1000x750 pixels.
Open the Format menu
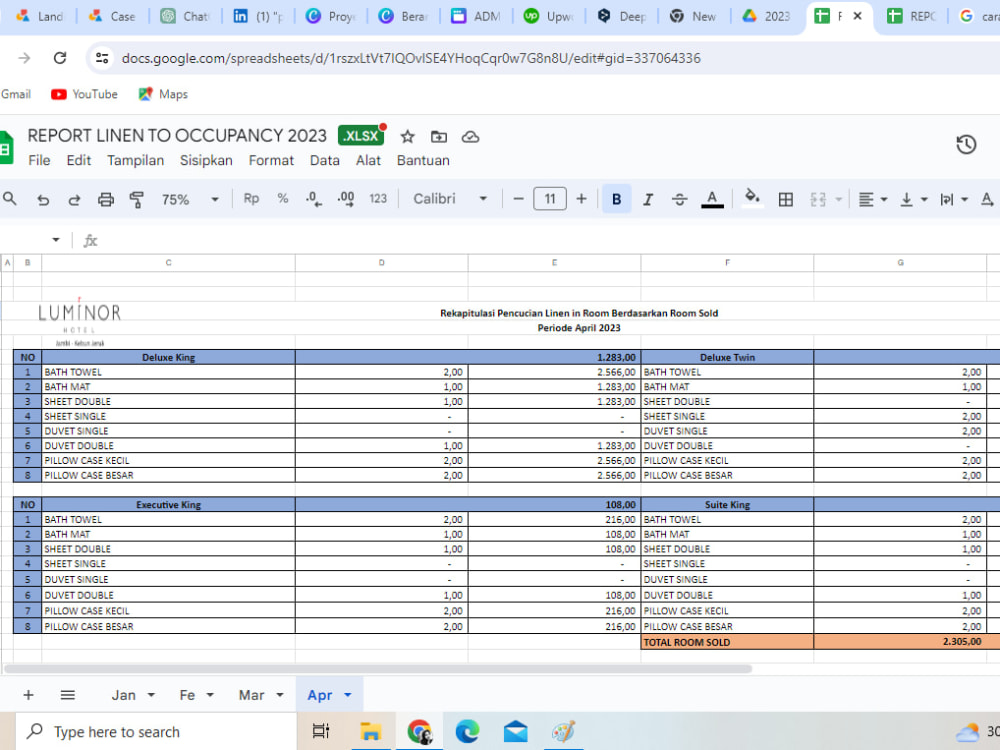pos(271,160)
